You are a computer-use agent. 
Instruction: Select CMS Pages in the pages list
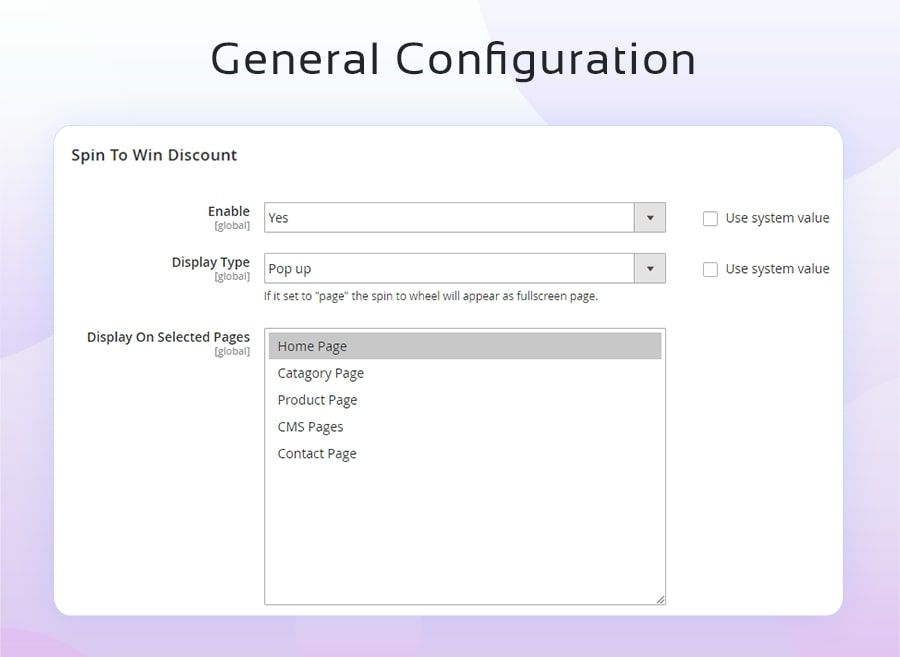(x=465, y=427)
